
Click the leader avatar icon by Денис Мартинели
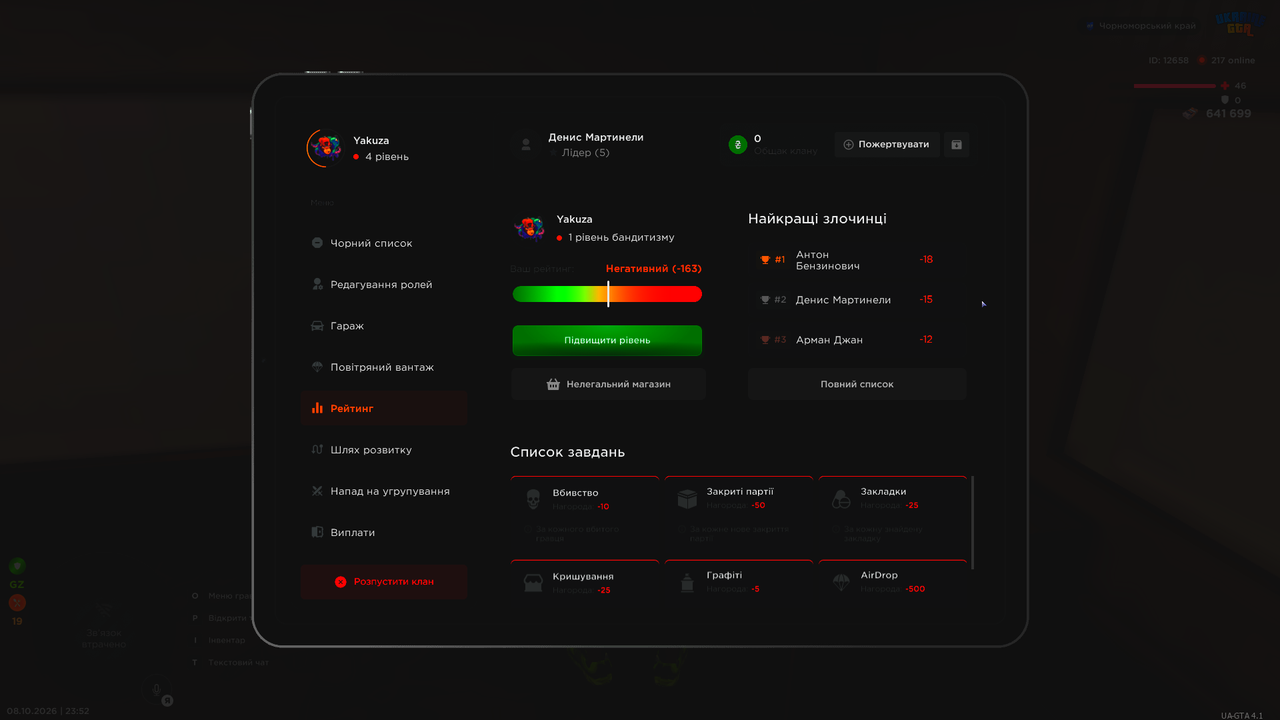point(526,145)
